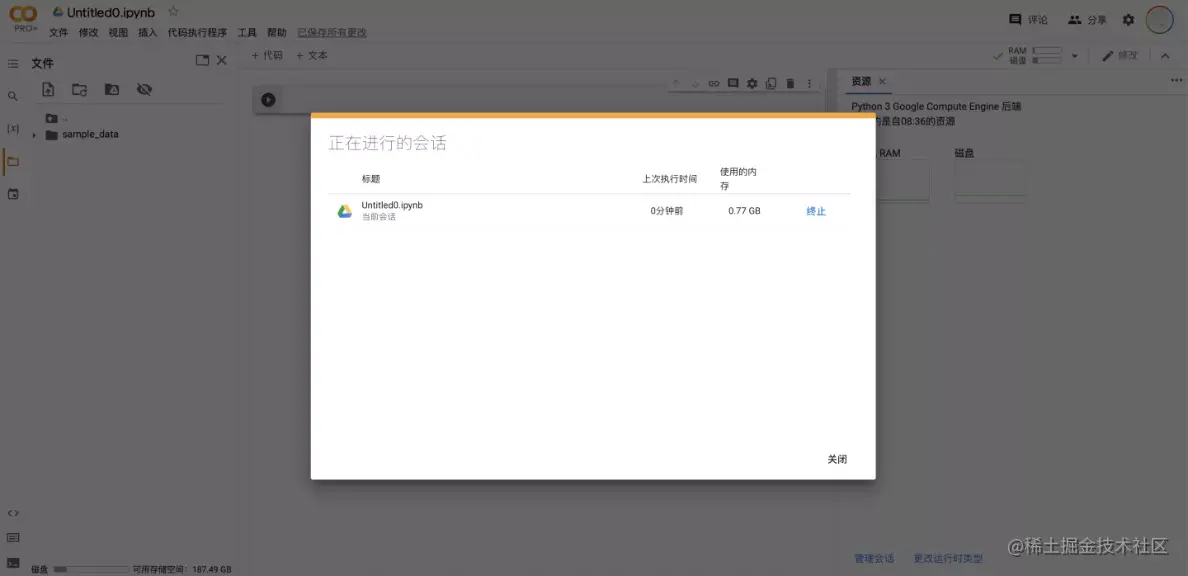The image size is (1188, 576).
Task: Star the Untitled0.ipynb notebook
Action: [x=174, y=12]
